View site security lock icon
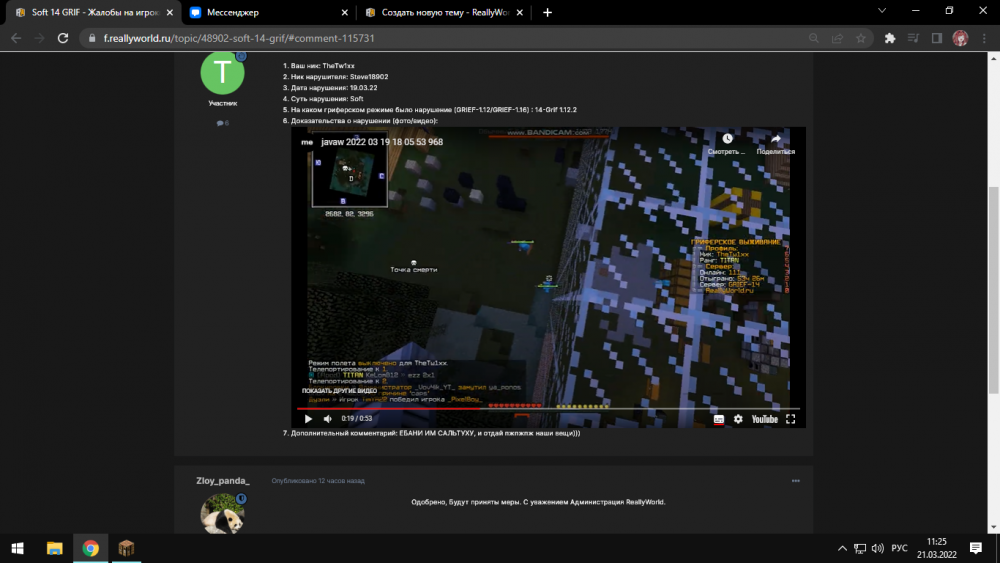This screenshot has width=1000, height=563. pyautogui.click(x=92, y=38)
